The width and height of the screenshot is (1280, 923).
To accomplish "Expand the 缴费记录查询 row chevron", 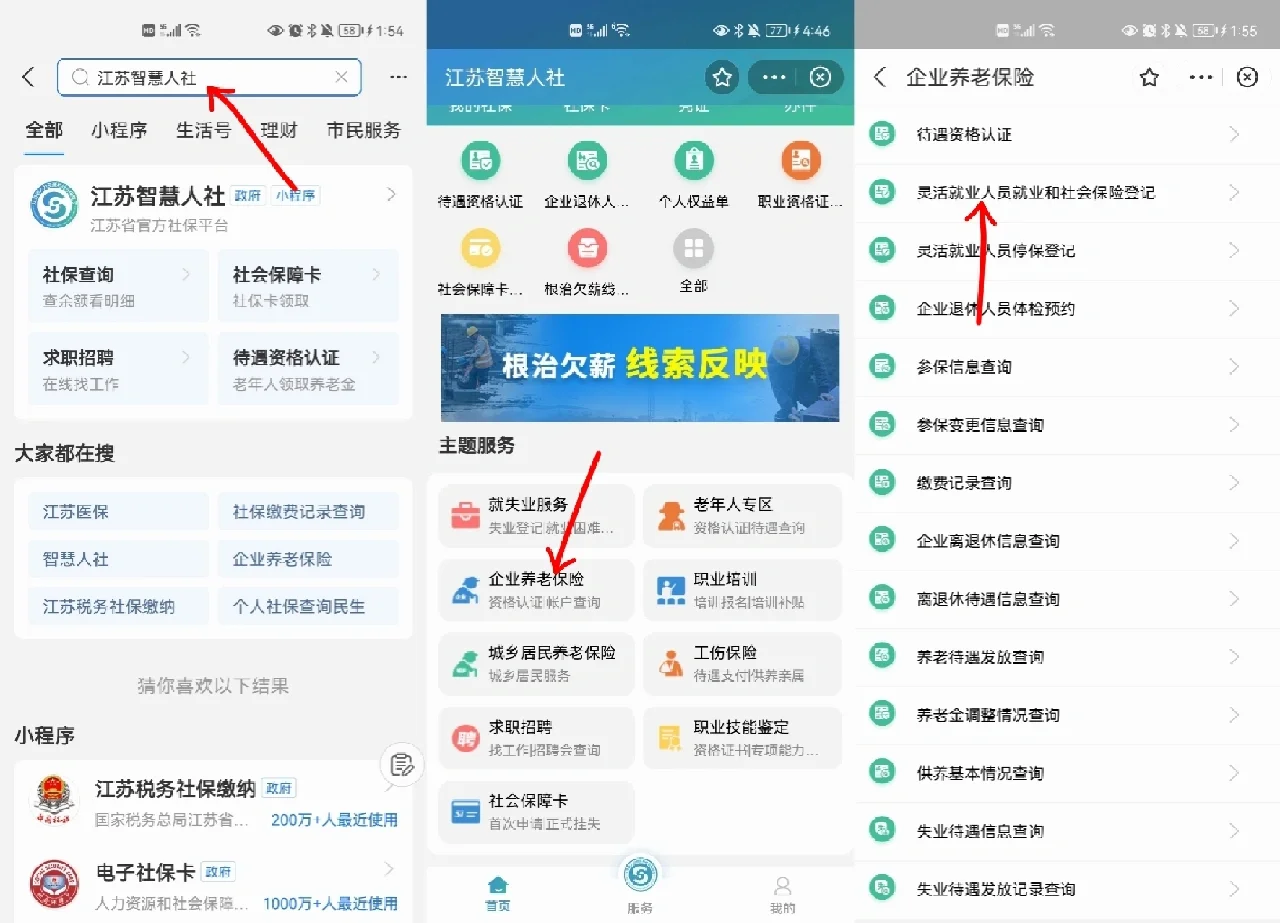I will (x=1235, y=482).
